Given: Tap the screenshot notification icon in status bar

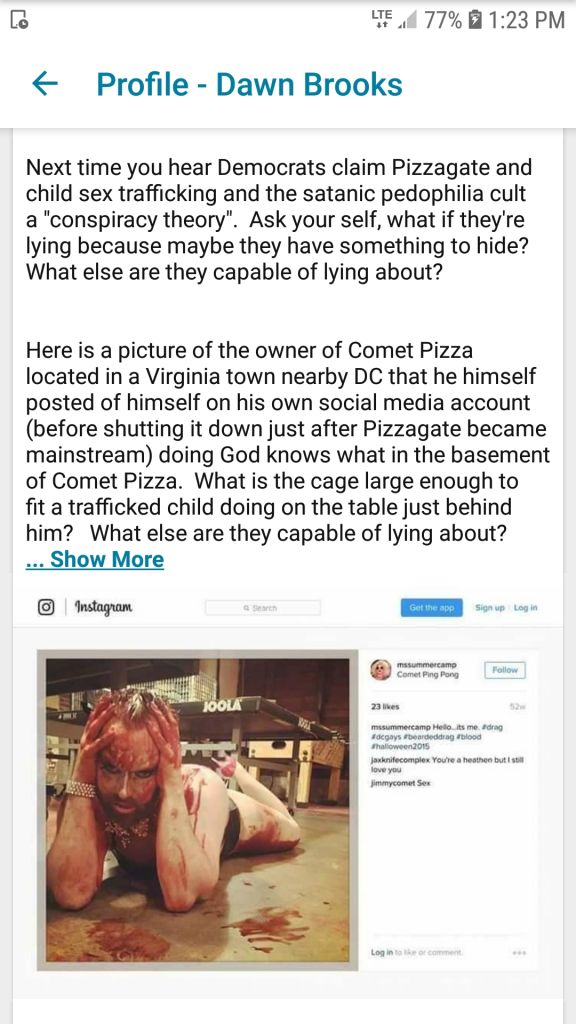Looking at the screenshot, I should (x=19, y=20).
